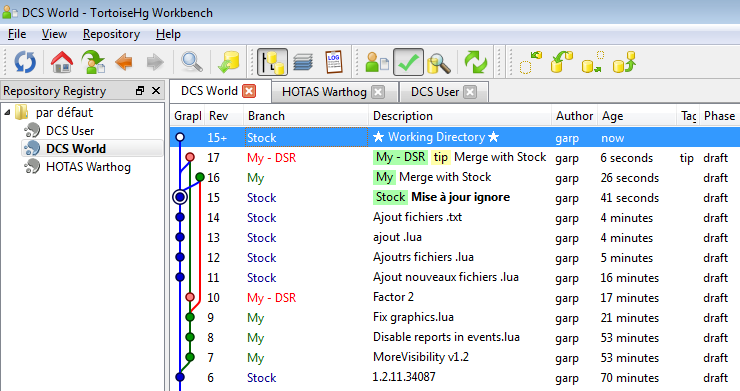Float the Repository Registry panel
Viewport: 740px width, 391px height.
coord(140,91)
